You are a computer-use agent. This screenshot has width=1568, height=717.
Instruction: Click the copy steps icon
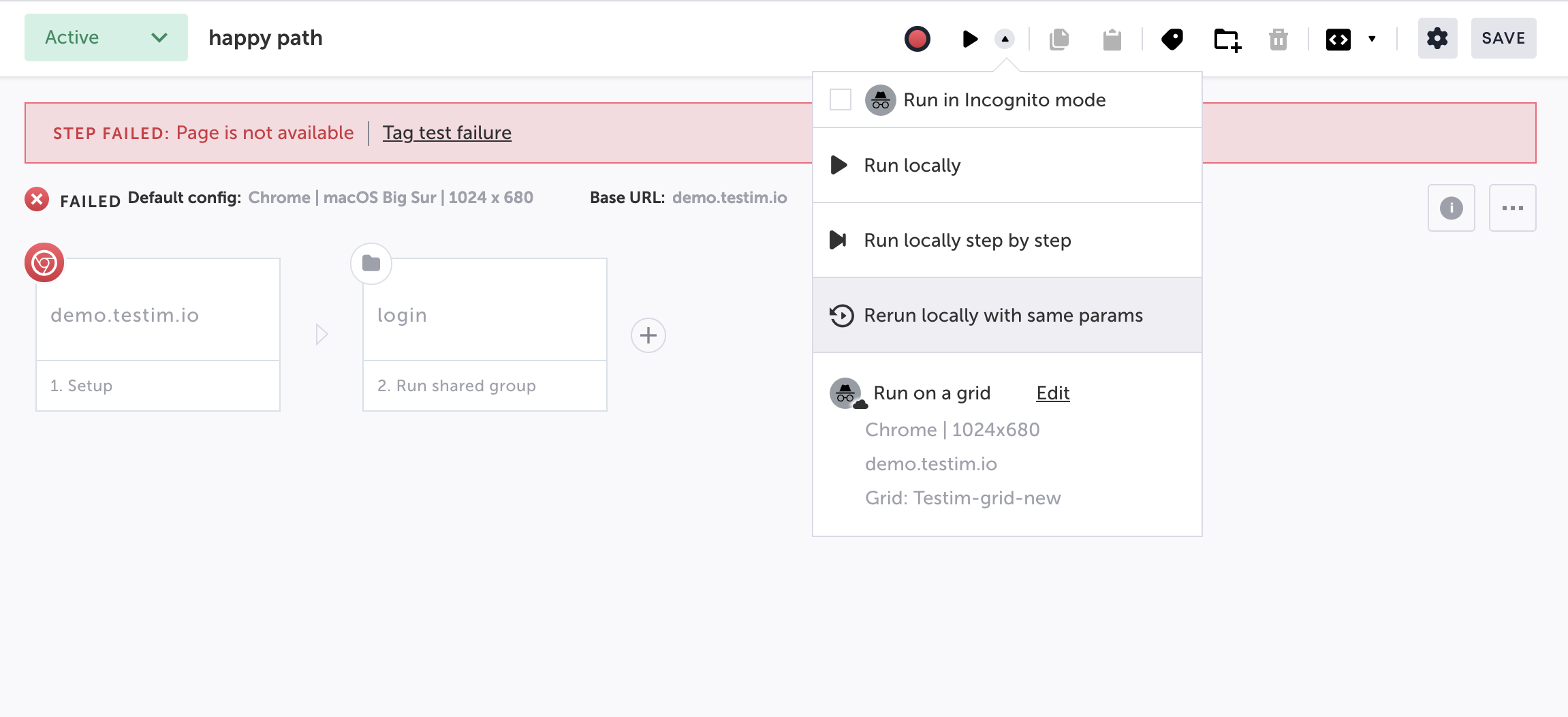click(x=1059, y=39)
